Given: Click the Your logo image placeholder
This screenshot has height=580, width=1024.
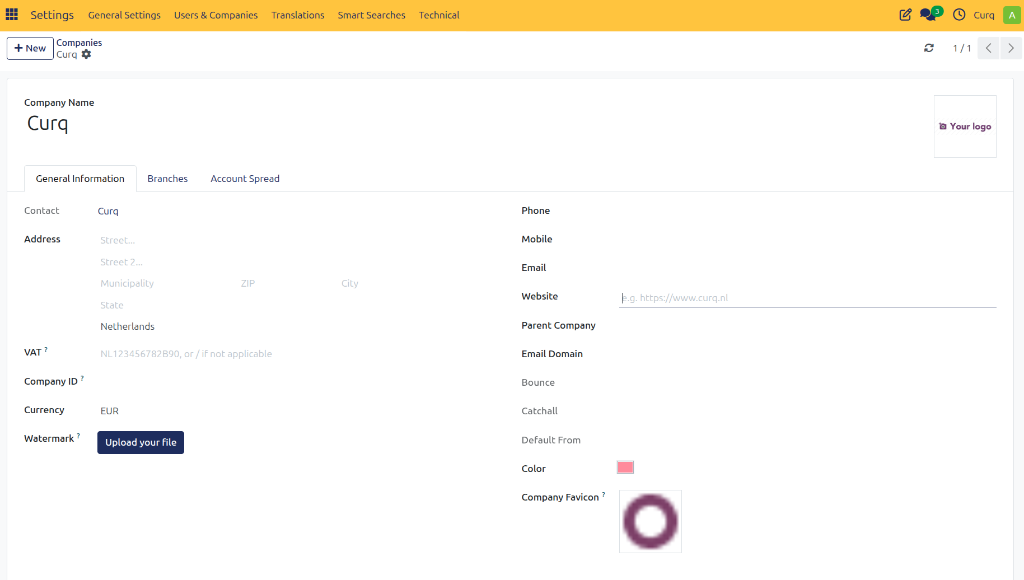Looking at the screenshot, I should tap(965, 126).
